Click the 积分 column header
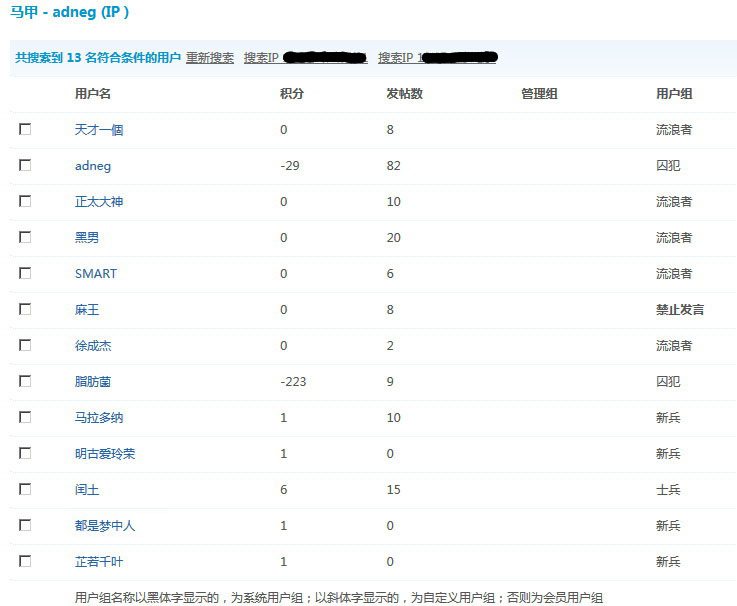737x606 pixels. (292, 94)
